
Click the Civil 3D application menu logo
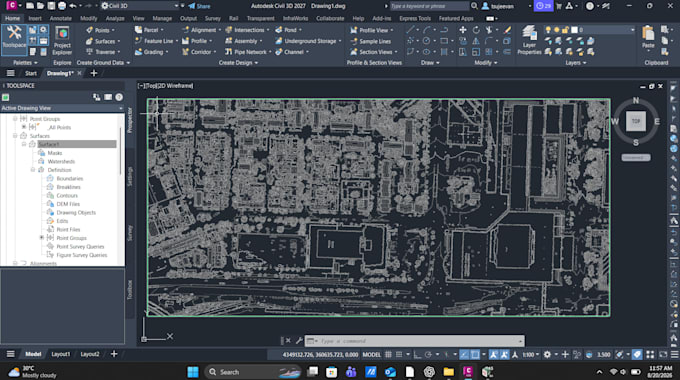point(11,6)
